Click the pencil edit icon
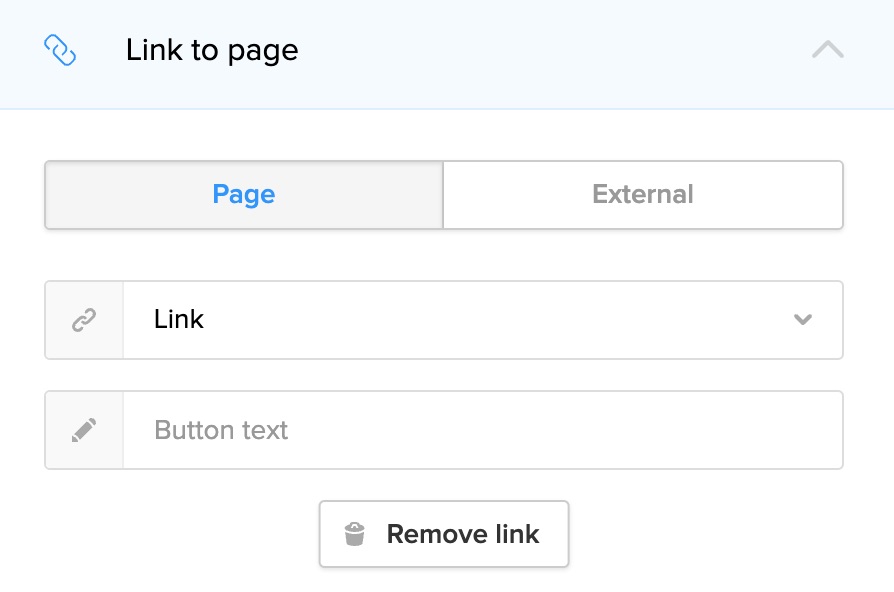Screen dimensions: 894x592 tap(85, 430)
